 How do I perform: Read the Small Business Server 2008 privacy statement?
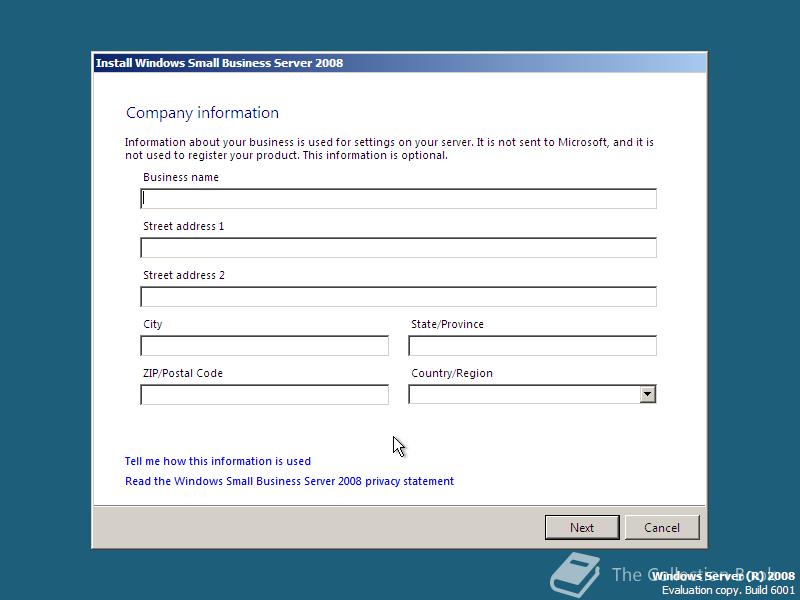coord(289,481)
